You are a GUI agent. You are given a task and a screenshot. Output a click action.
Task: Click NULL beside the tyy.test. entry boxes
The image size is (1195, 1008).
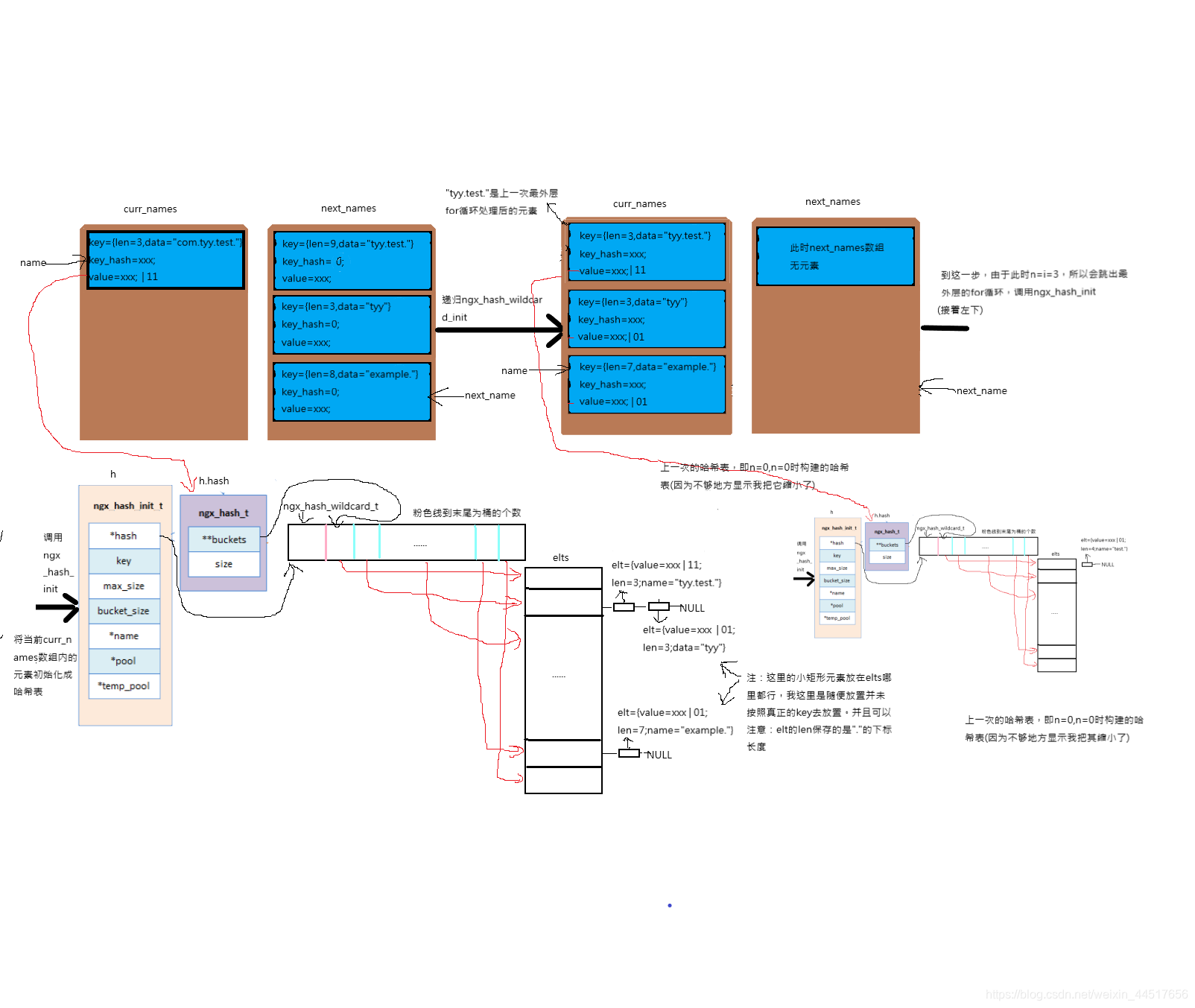pos(692,609)
